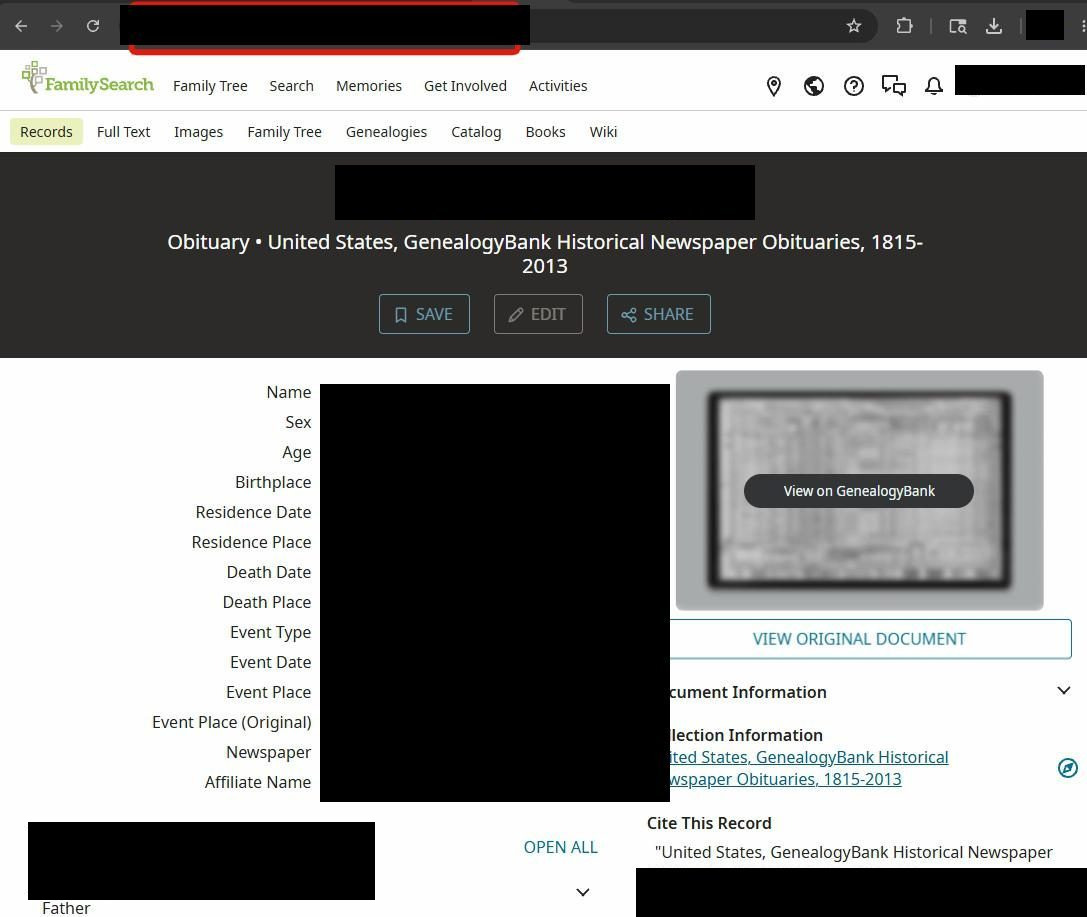1087x917 pixels.
Task: Expand the chevron below OPEN ALL
Action: coord(583,892)
